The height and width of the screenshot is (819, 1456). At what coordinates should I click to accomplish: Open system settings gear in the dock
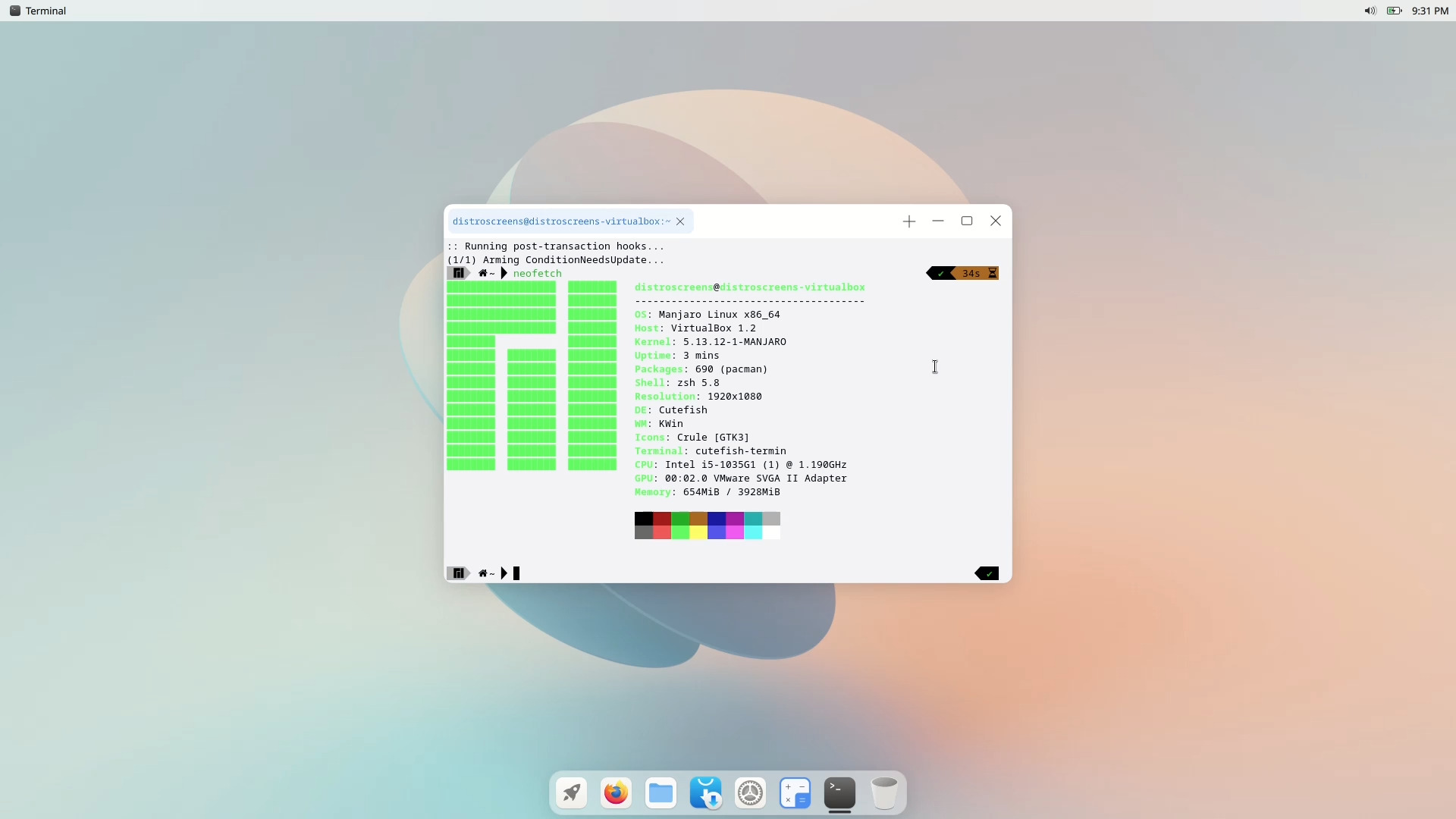(750, 793)
